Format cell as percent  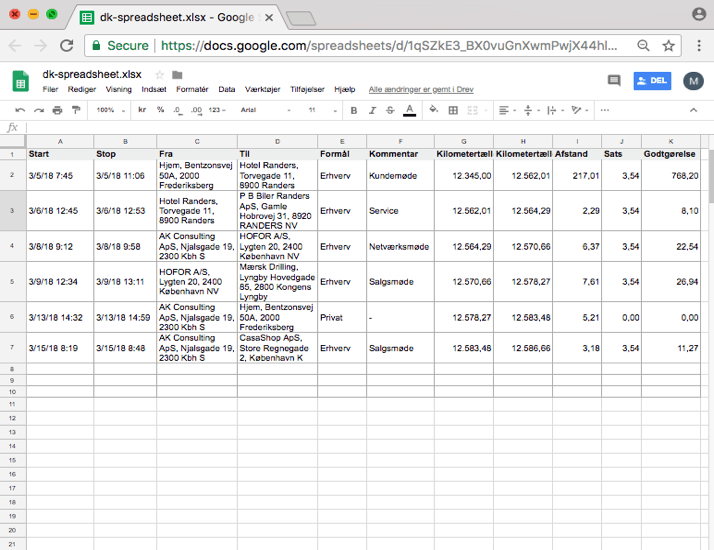click(x=160, y=110)
